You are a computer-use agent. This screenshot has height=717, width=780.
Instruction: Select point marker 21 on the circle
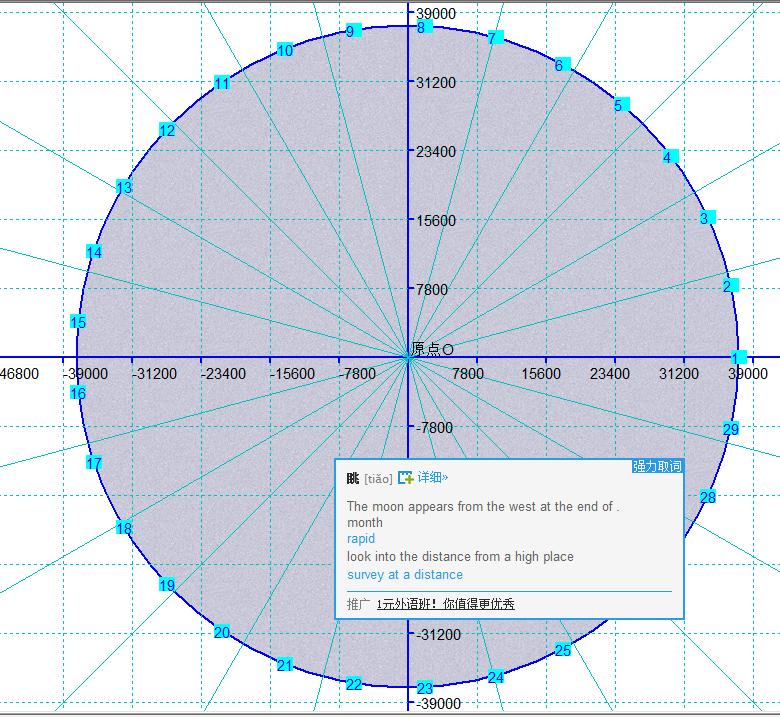(x=285, y=665)
